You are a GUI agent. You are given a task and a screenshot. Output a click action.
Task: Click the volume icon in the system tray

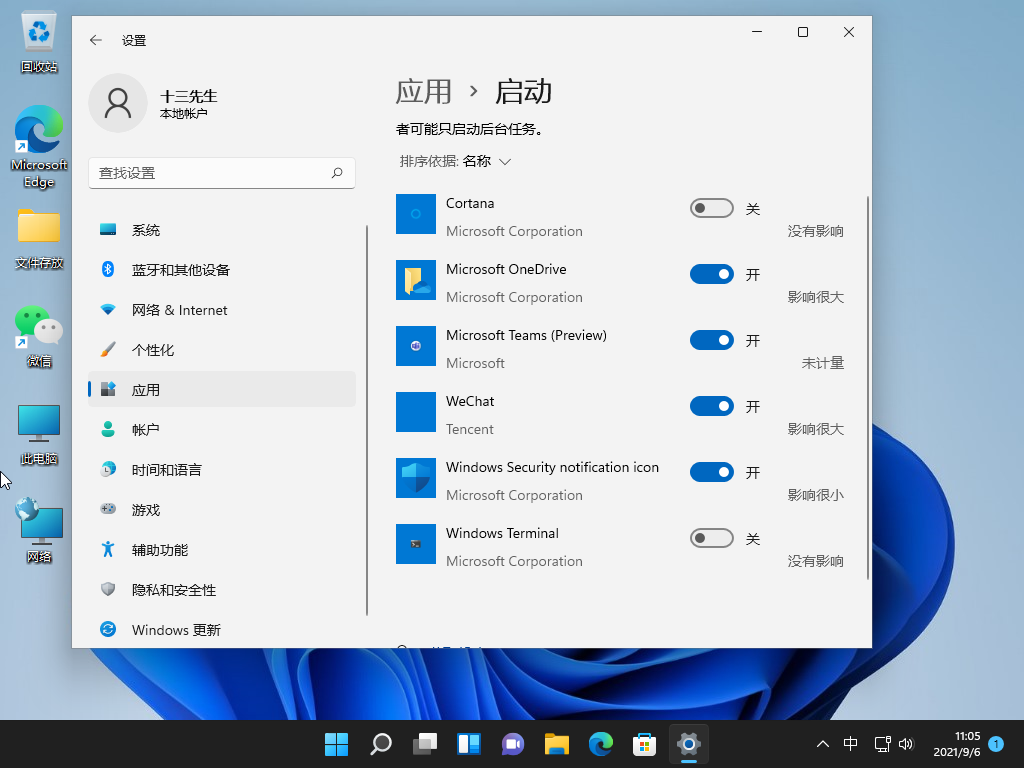click(906, 744)
